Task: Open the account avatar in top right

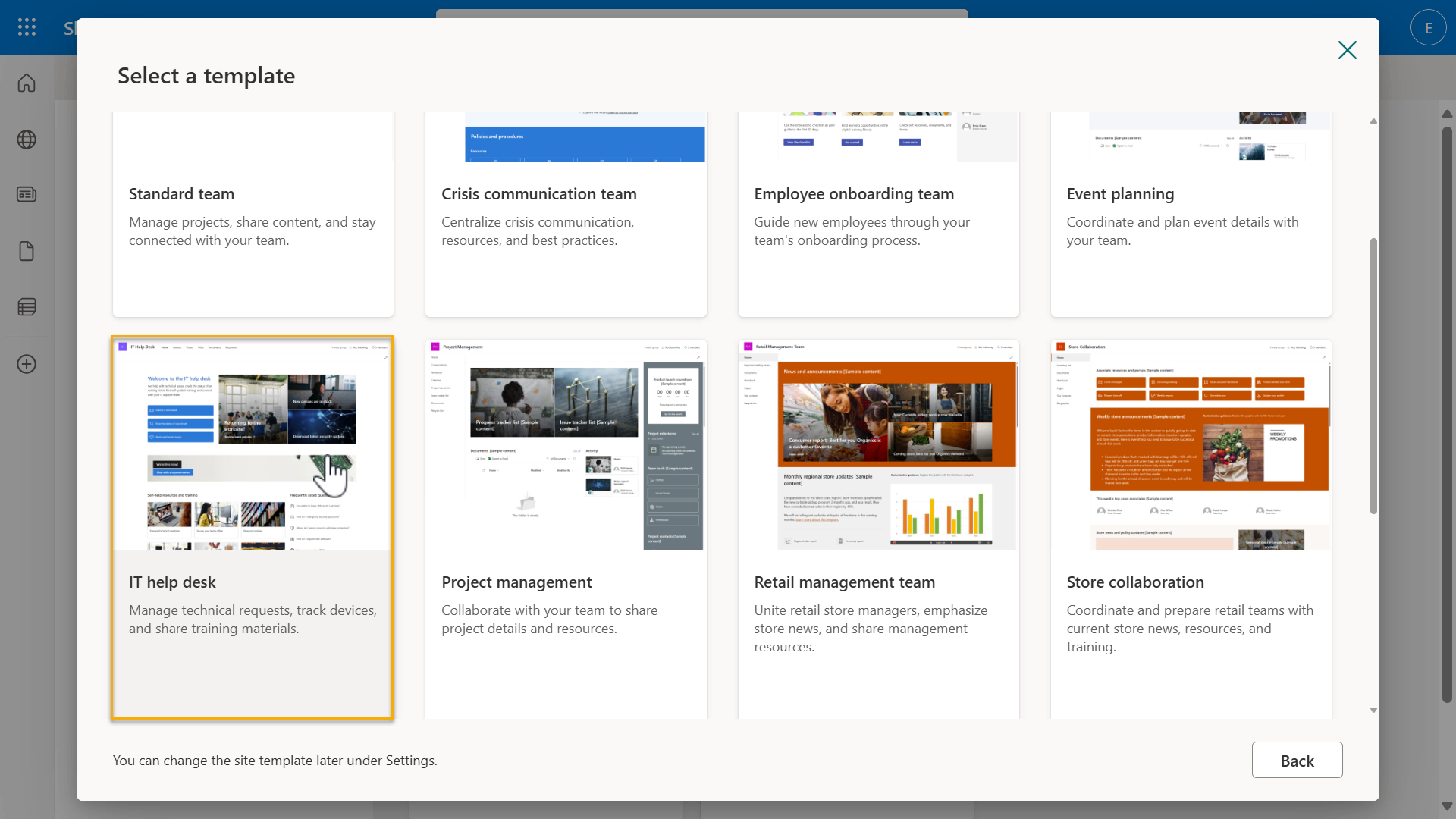Action: (1428, 27)
